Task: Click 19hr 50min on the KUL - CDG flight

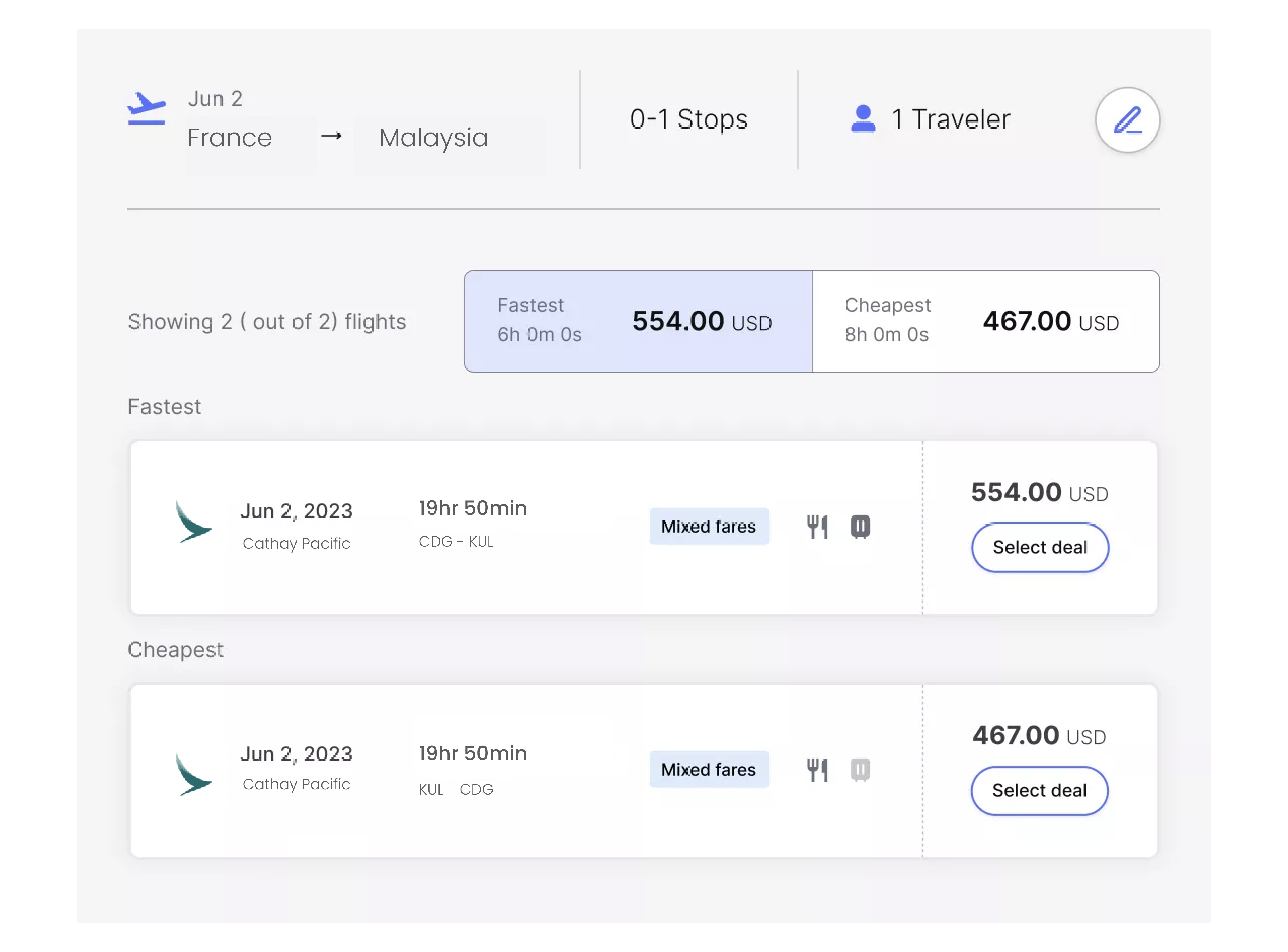Action: point(472,754)
